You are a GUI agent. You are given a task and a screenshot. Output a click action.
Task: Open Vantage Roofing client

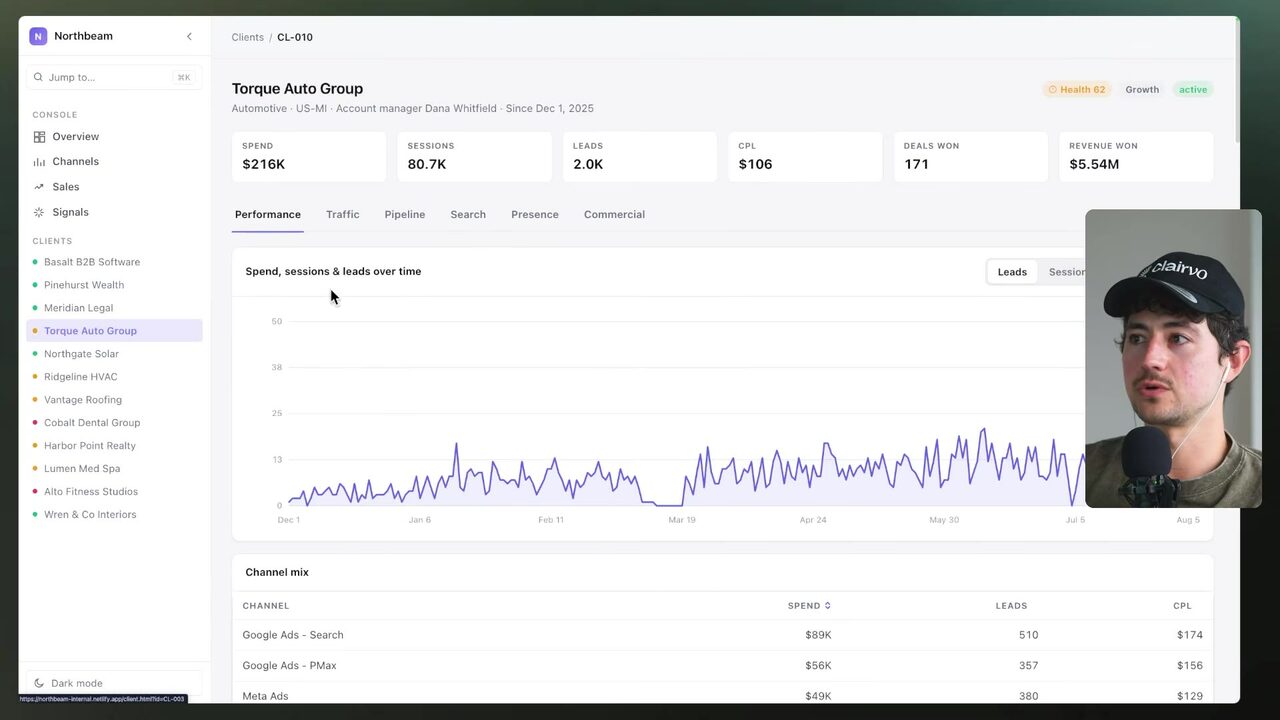point(114,400)
